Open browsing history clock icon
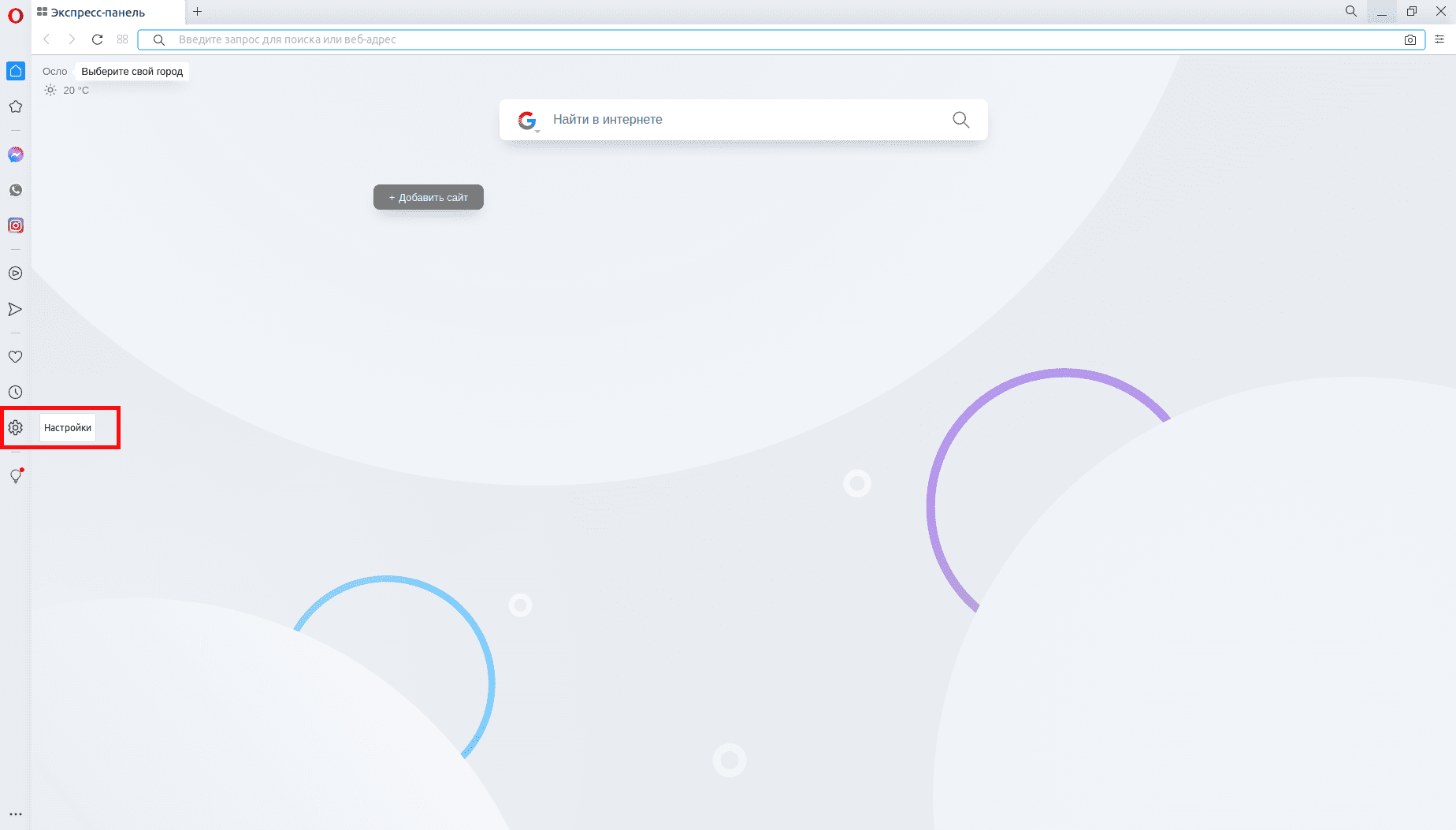 click(x=16, y=393)
